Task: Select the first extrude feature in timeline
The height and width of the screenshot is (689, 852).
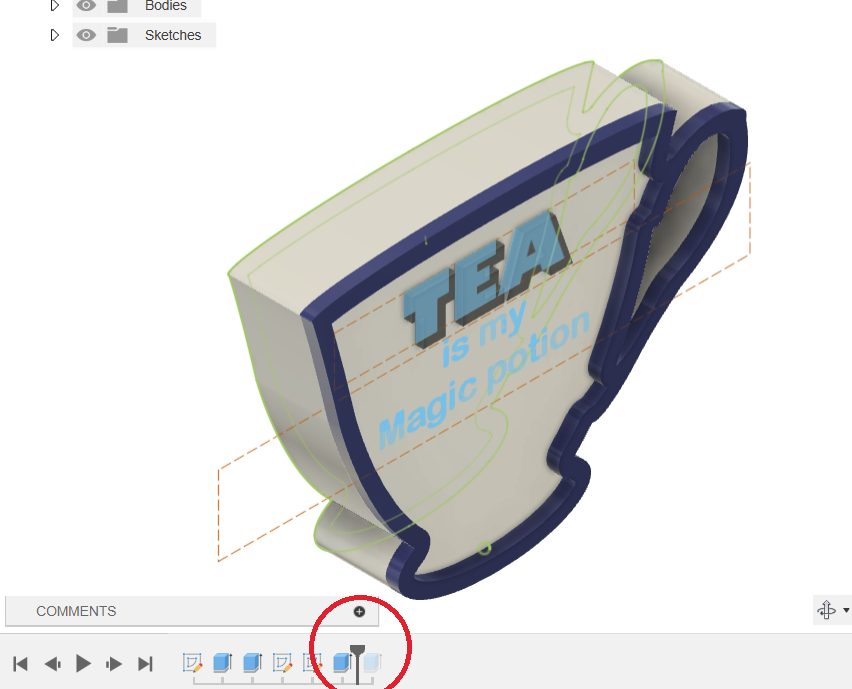Action: click(222, 662)
